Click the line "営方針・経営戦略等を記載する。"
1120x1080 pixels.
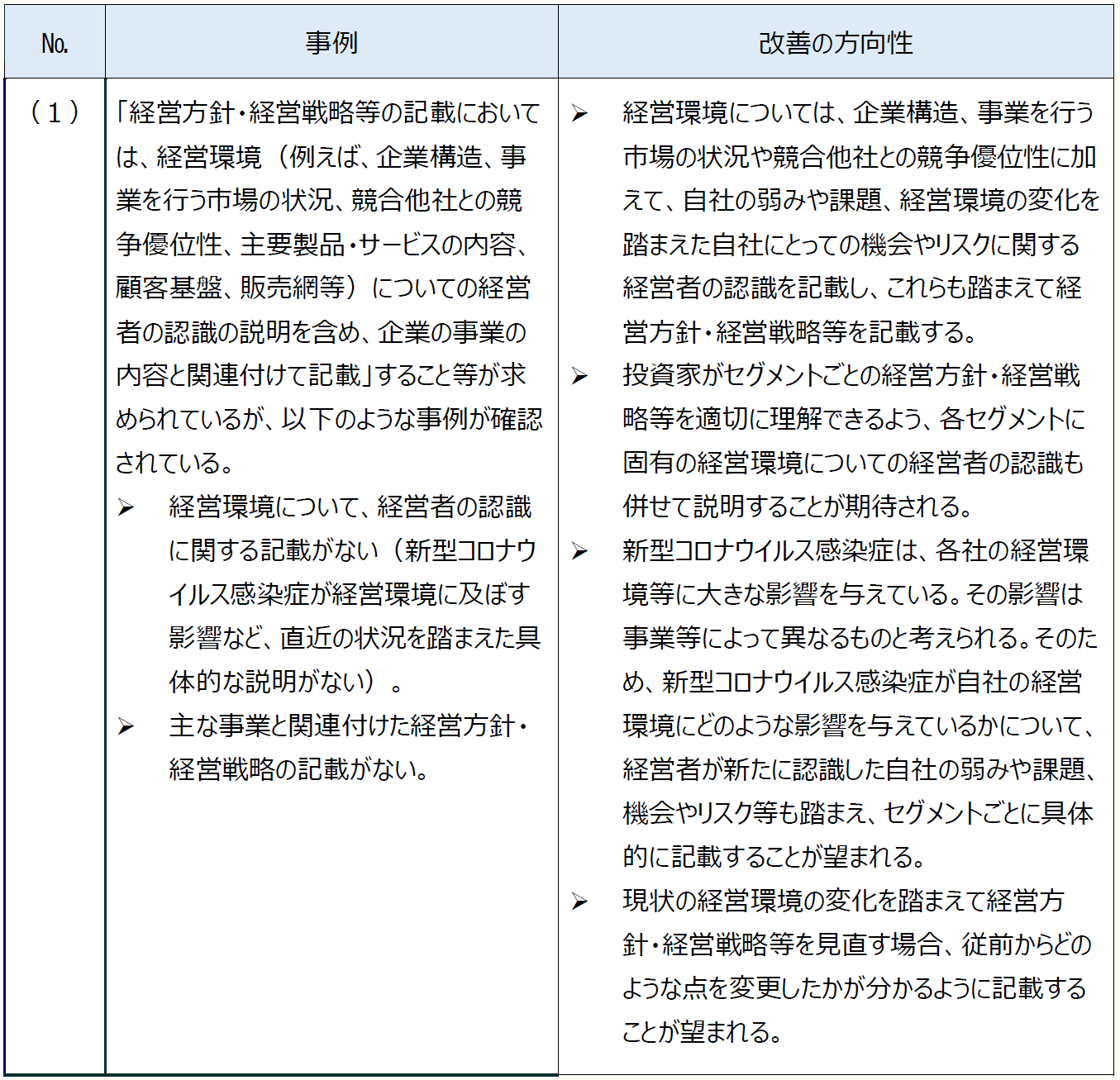point(800,332)
